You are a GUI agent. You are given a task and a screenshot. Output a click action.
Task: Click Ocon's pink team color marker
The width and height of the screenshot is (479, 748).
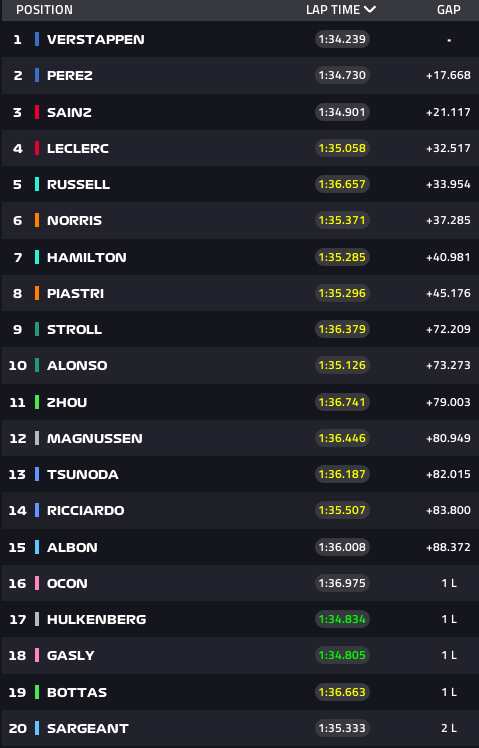point(37,583)
